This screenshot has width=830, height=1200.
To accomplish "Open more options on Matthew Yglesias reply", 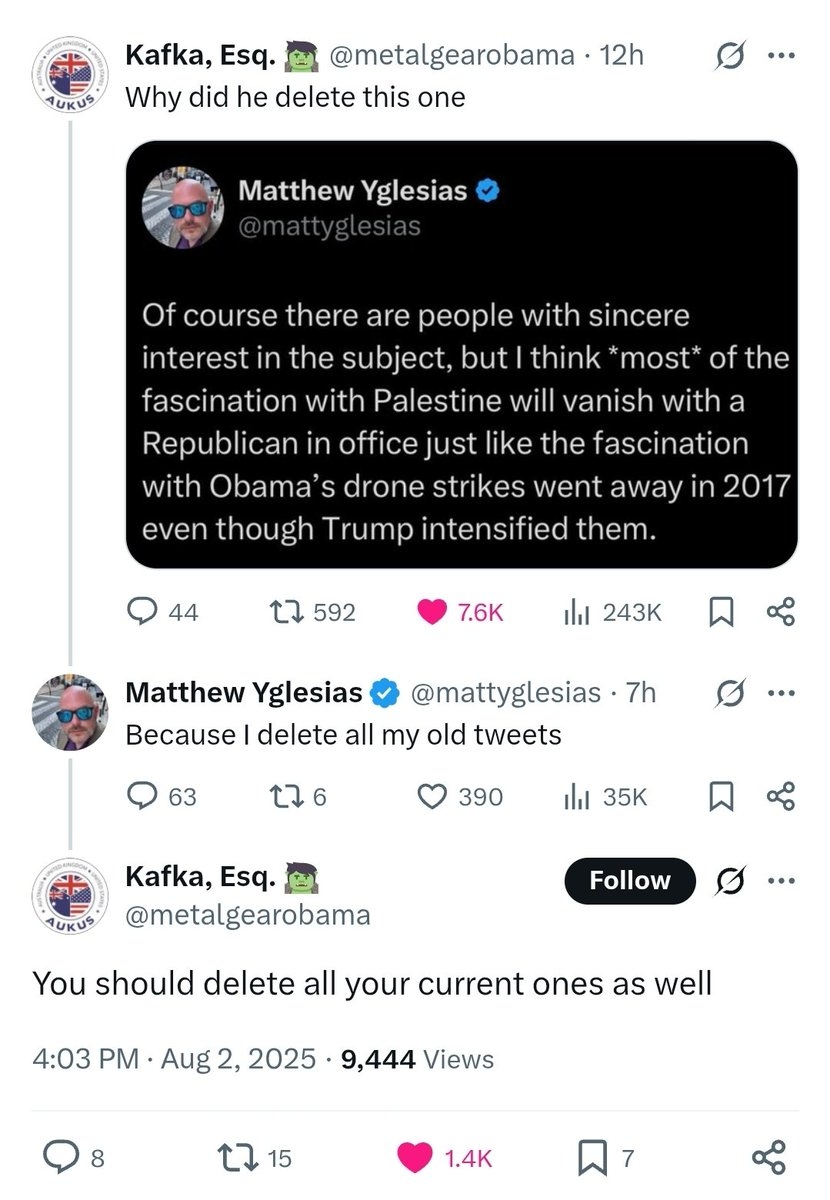I will click(x=779, y=693).
